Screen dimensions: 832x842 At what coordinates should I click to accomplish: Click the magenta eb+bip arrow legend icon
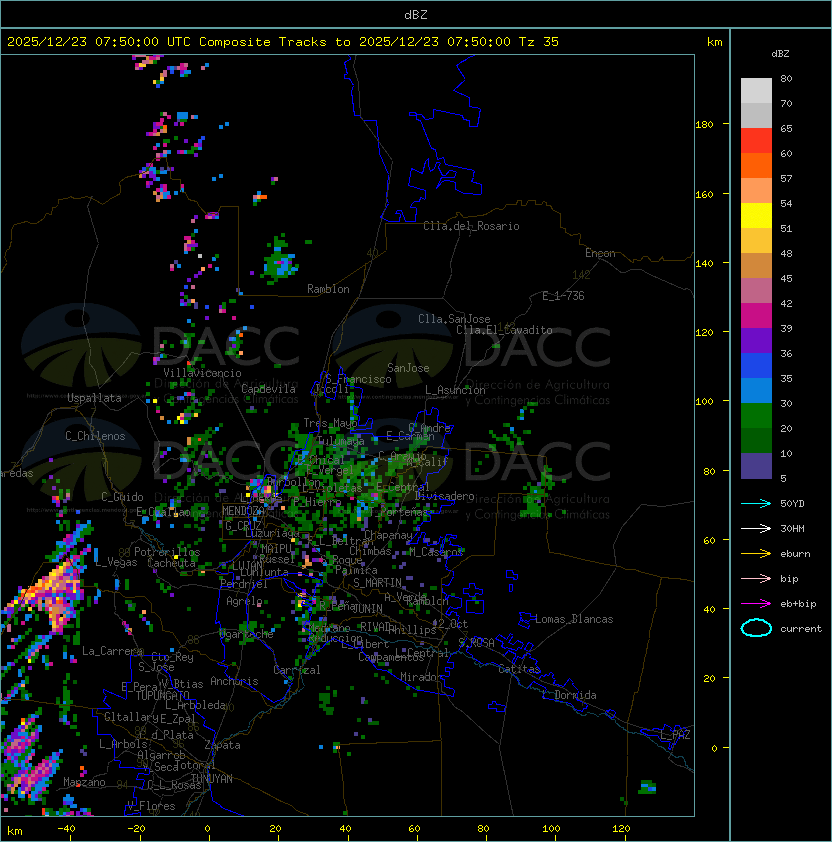pyautogui.click(x=756, y=604)
